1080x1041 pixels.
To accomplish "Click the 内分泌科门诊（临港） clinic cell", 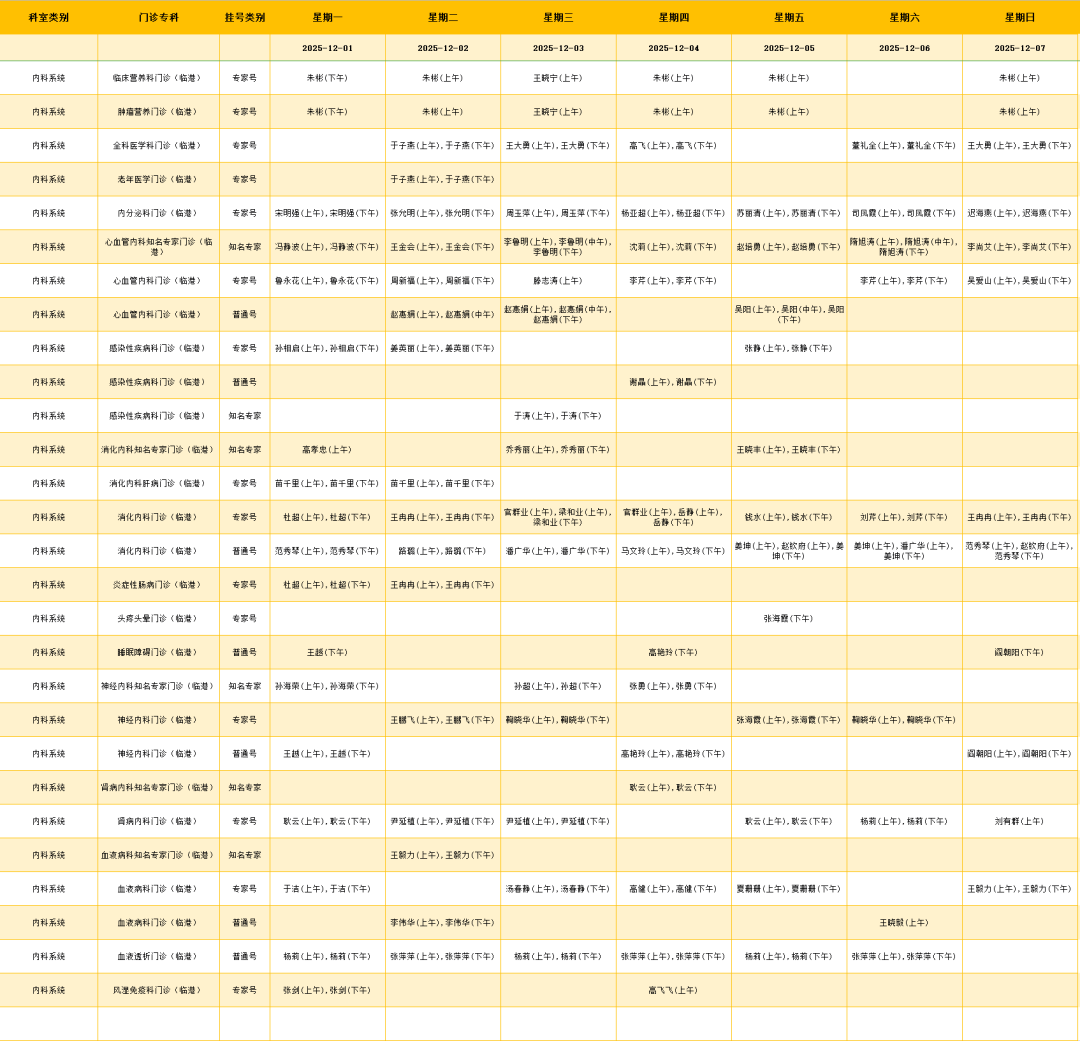I will coord(158,213).
